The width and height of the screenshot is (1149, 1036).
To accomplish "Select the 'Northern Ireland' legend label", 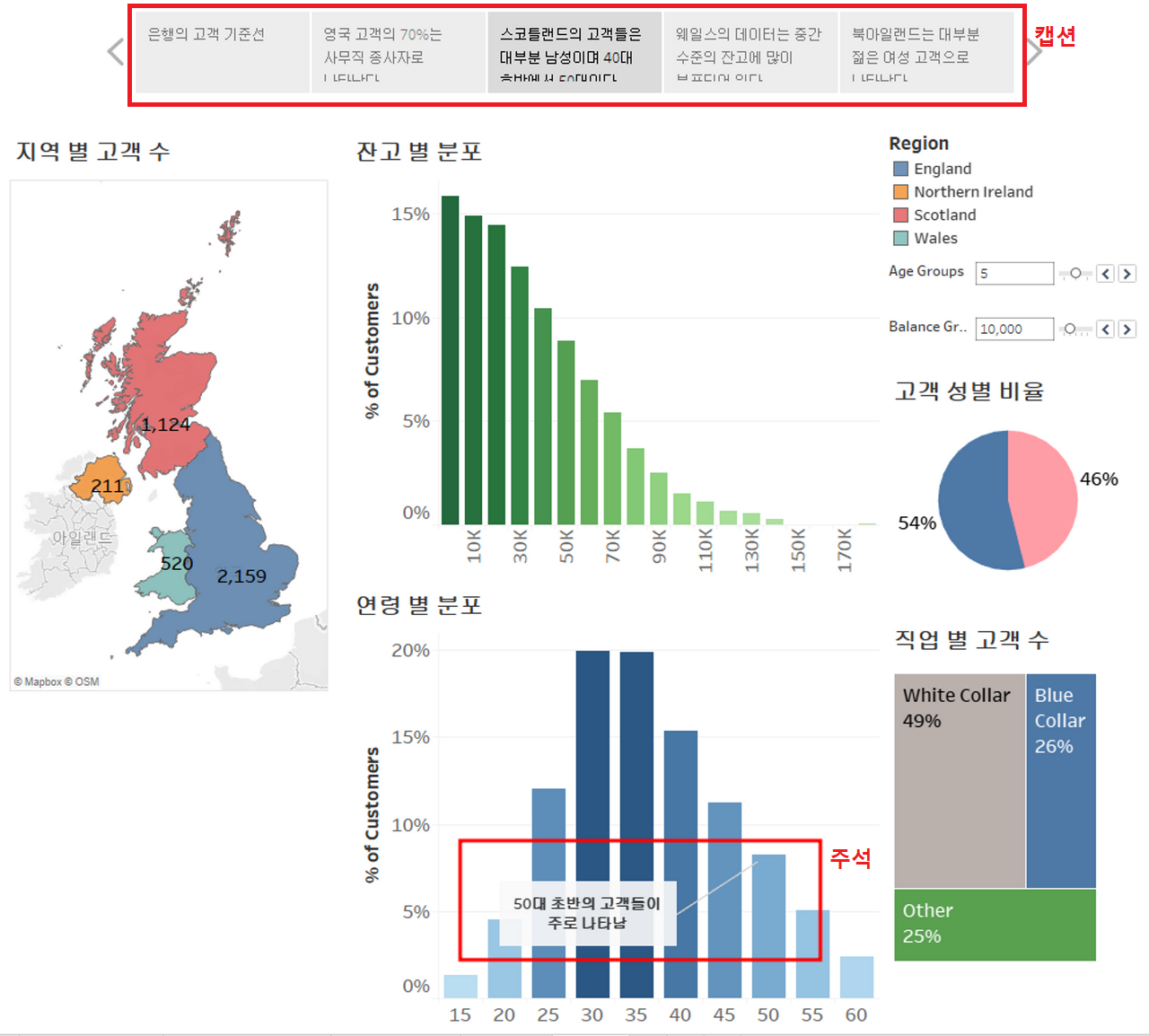I will [973, 192].
